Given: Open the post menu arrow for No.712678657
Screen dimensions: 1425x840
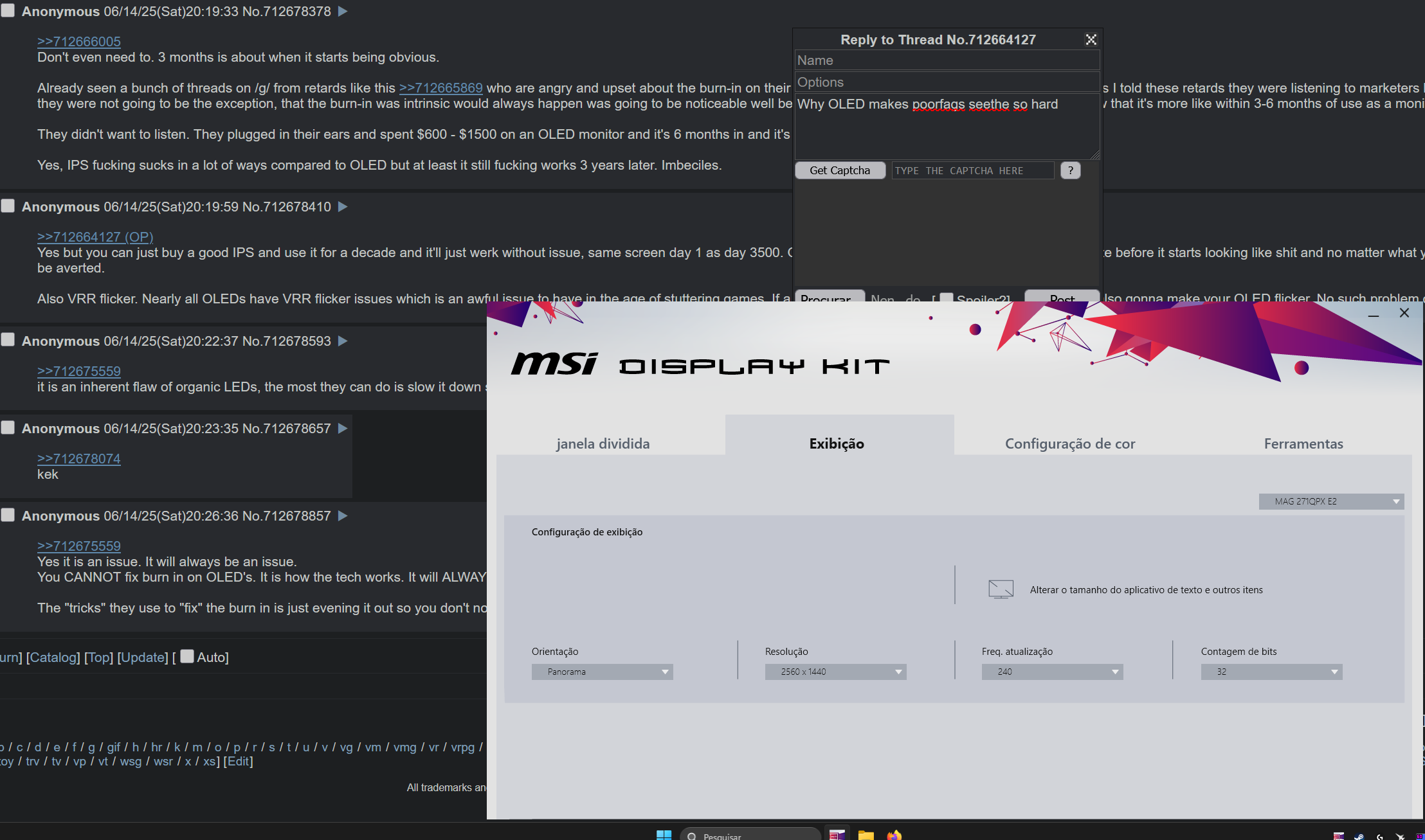Looking at the screenshot, I should coord(343,429).
